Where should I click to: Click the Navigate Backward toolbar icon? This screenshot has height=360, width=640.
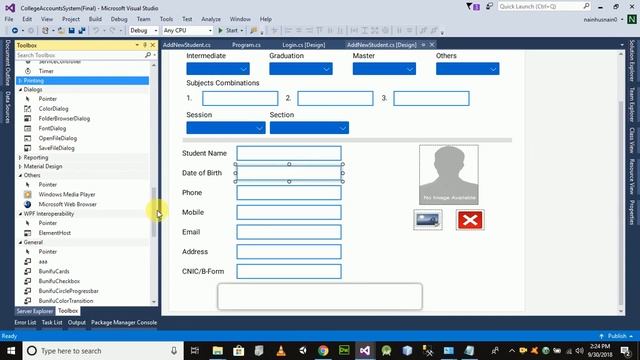15,31
